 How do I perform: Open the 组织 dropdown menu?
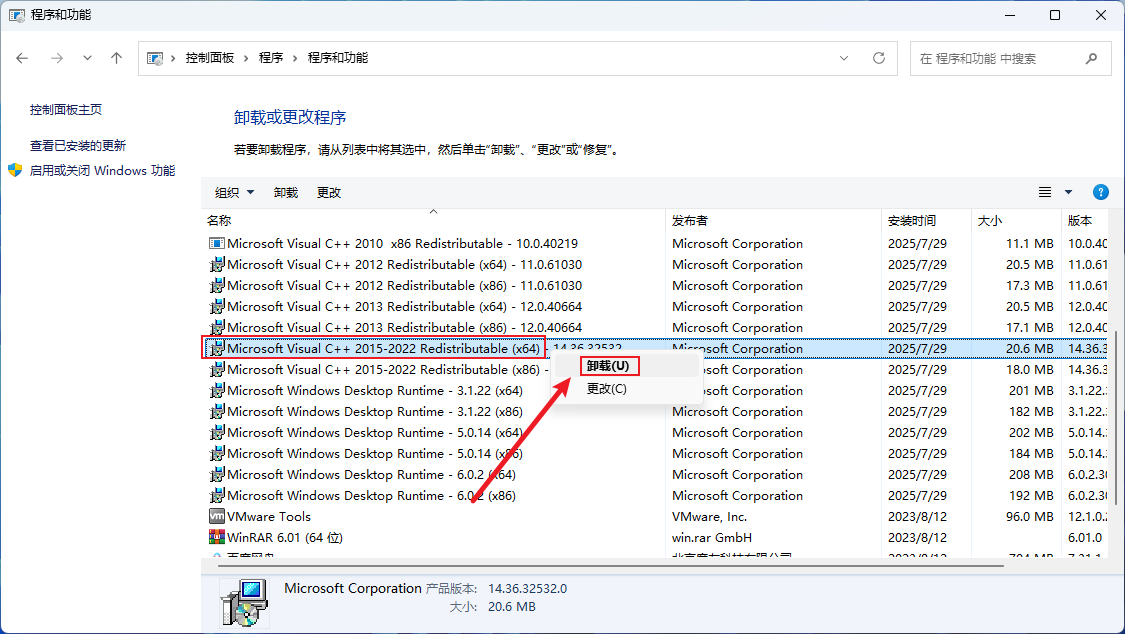point(234,192)
